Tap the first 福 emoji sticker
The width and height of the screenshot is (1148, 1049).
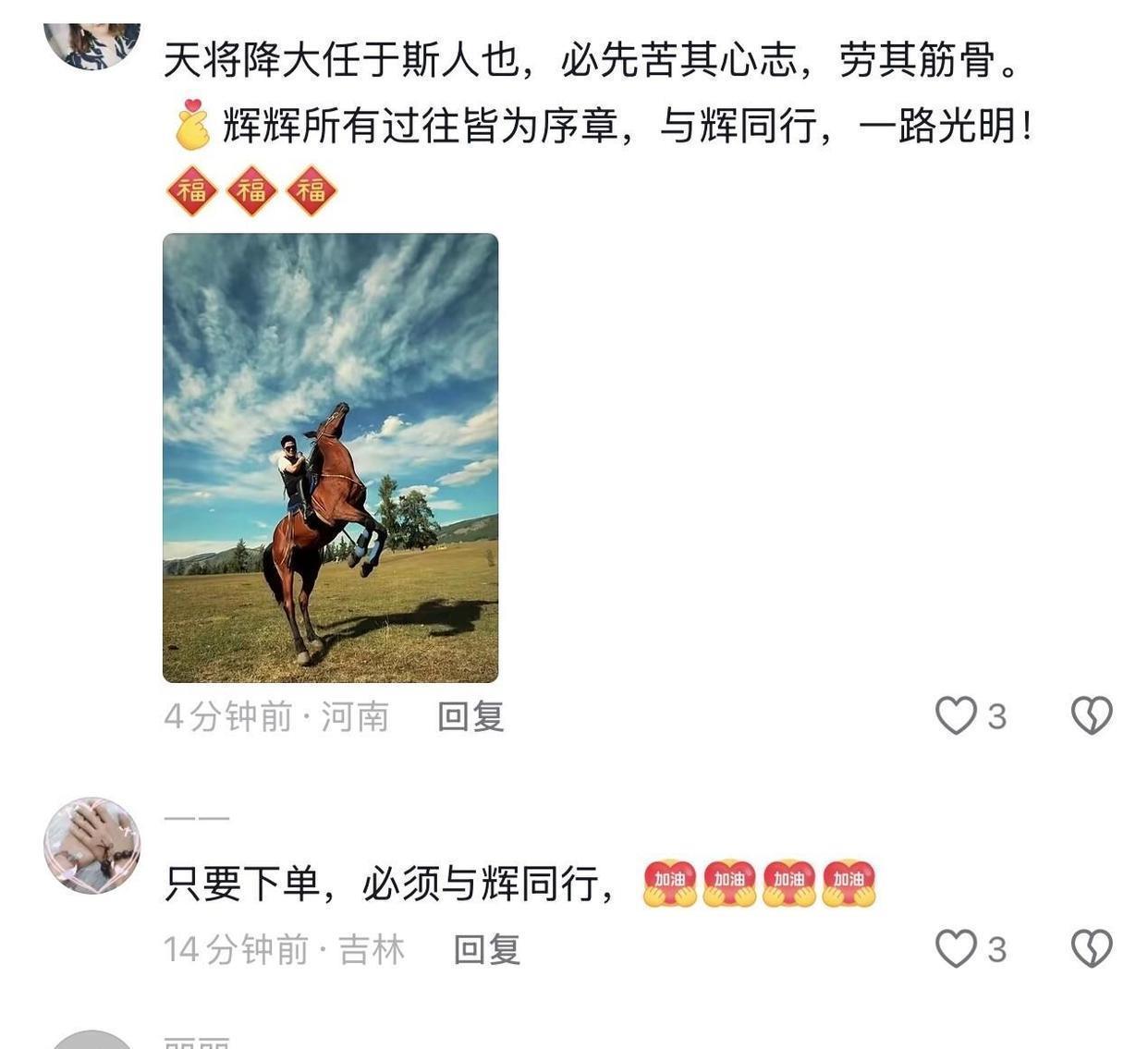(x=192, y=190)
